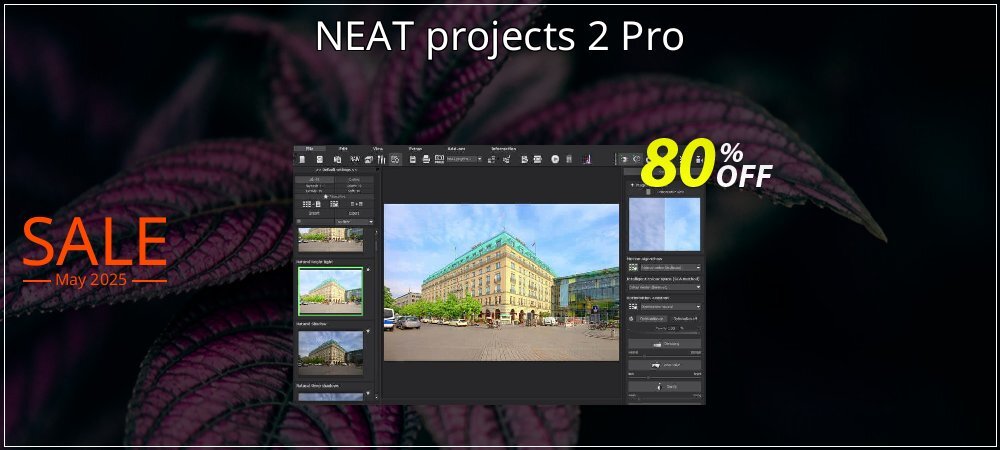Click the round white play-style toolbar icon

pyautogui.click(x=555, y=159)
